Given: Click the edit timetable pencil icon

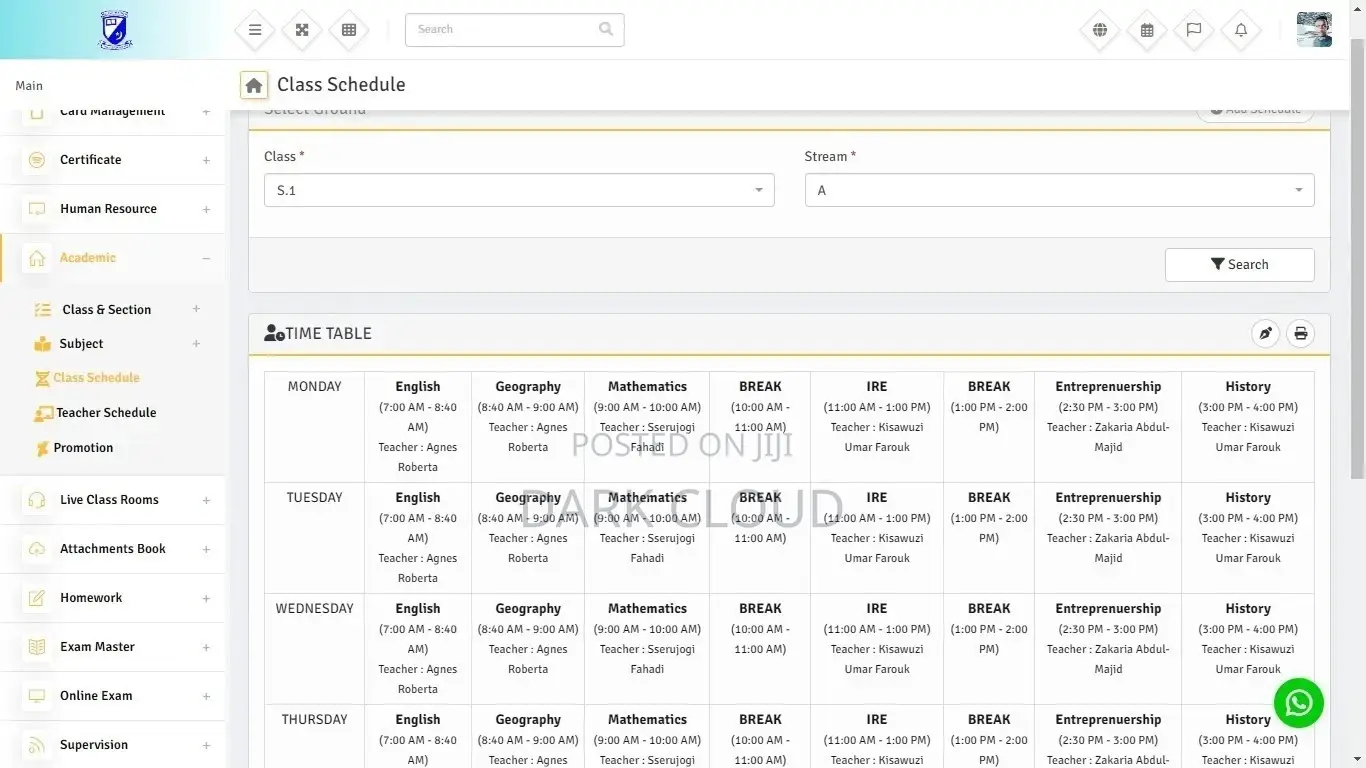Looking at the screenshot, I should [1266, 334].
